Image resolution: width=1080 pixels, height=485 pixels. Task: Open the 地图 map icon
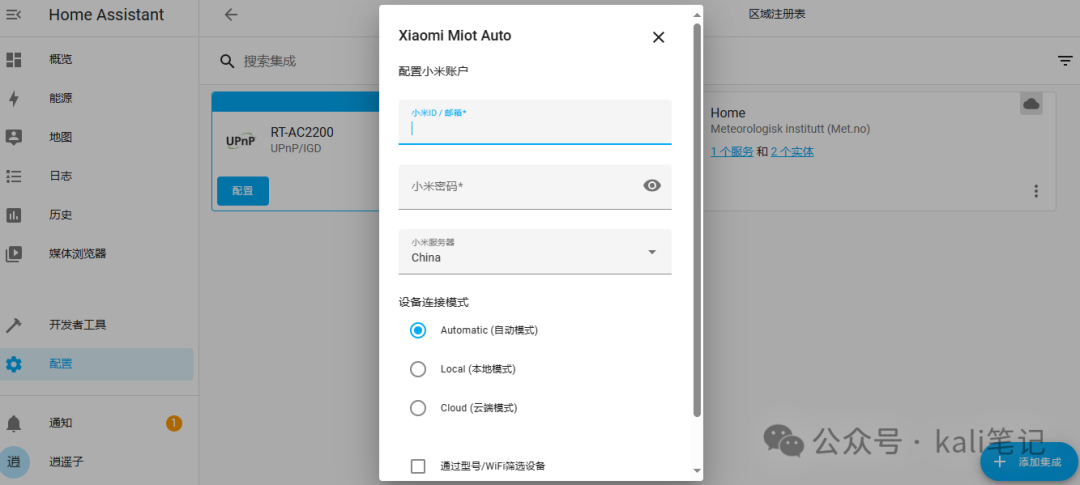14,137
